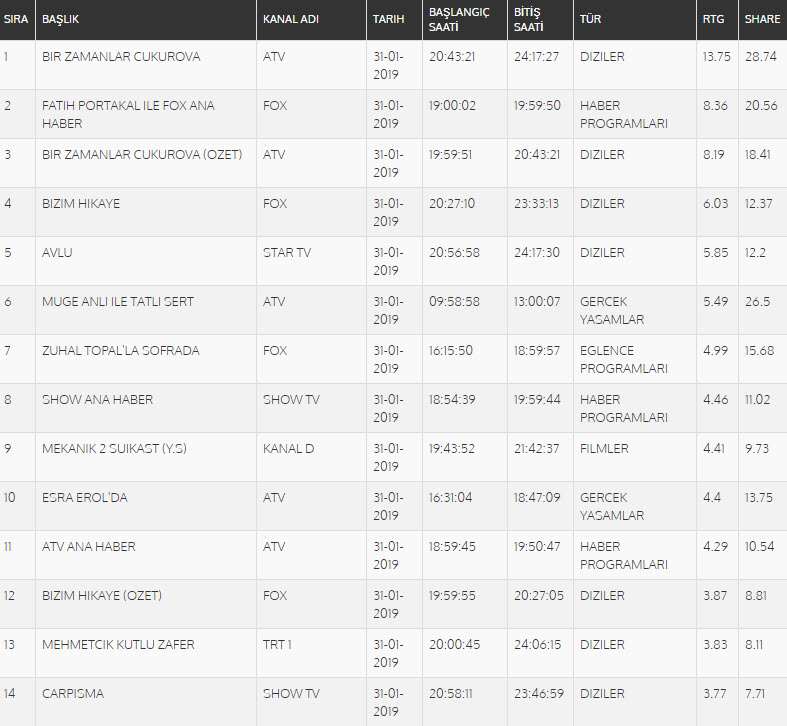
Task: Click the TRT 1 channel cell
Action: point(279,645)
